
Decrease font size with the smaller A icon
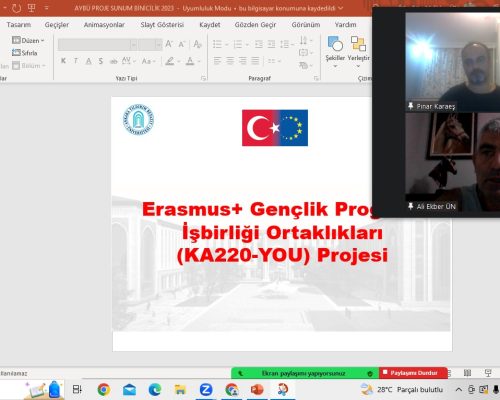click(182, 44)
